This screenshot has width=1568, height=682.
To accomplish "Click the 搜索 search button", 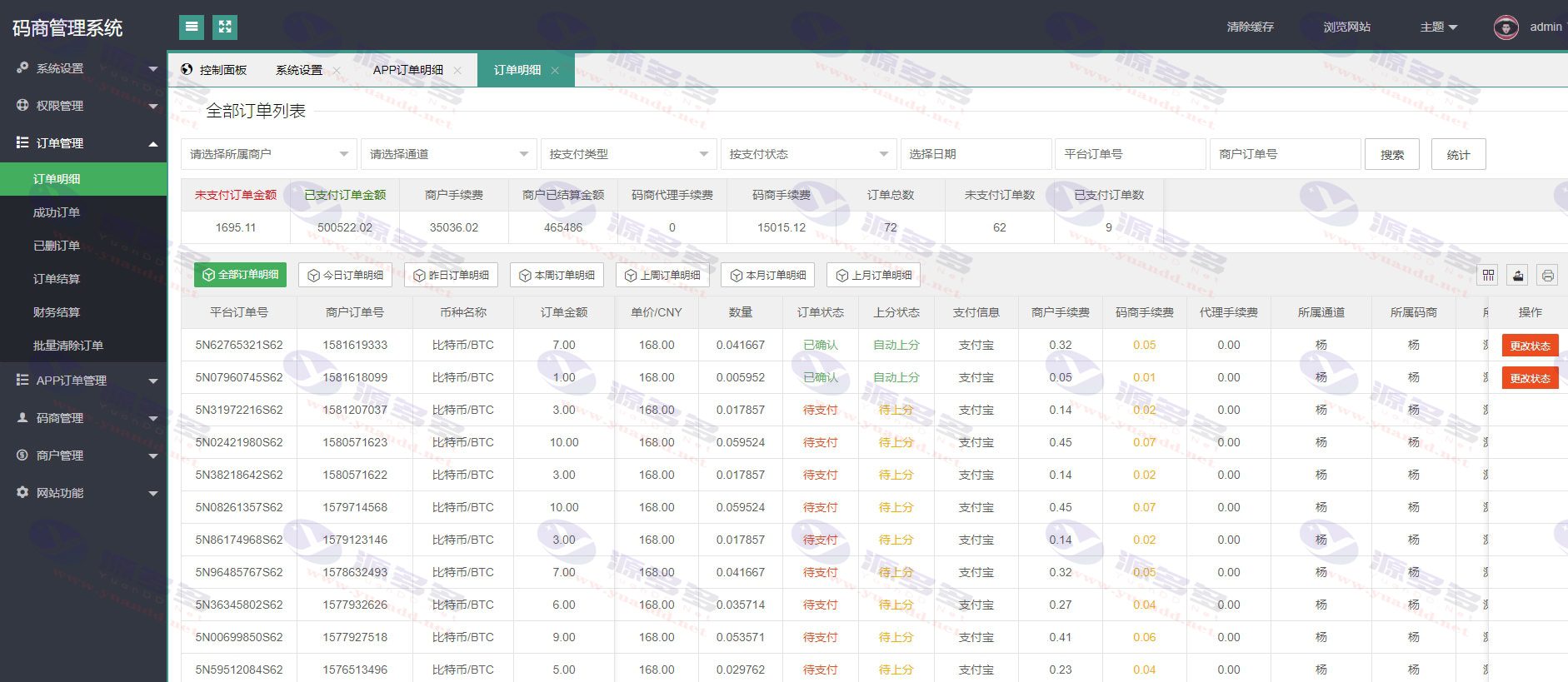I will (x=1392, y=154).
